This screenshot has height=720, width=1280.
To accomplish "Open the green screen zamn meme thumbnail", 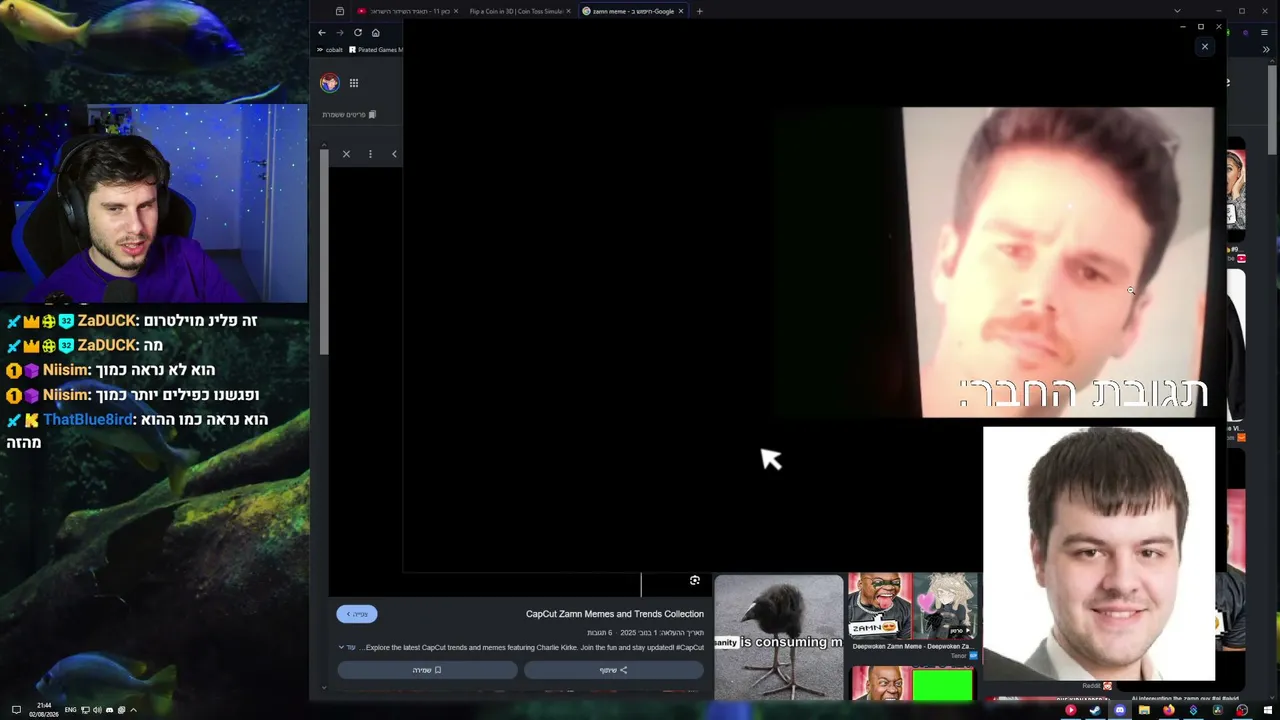I will coord(912,684).
